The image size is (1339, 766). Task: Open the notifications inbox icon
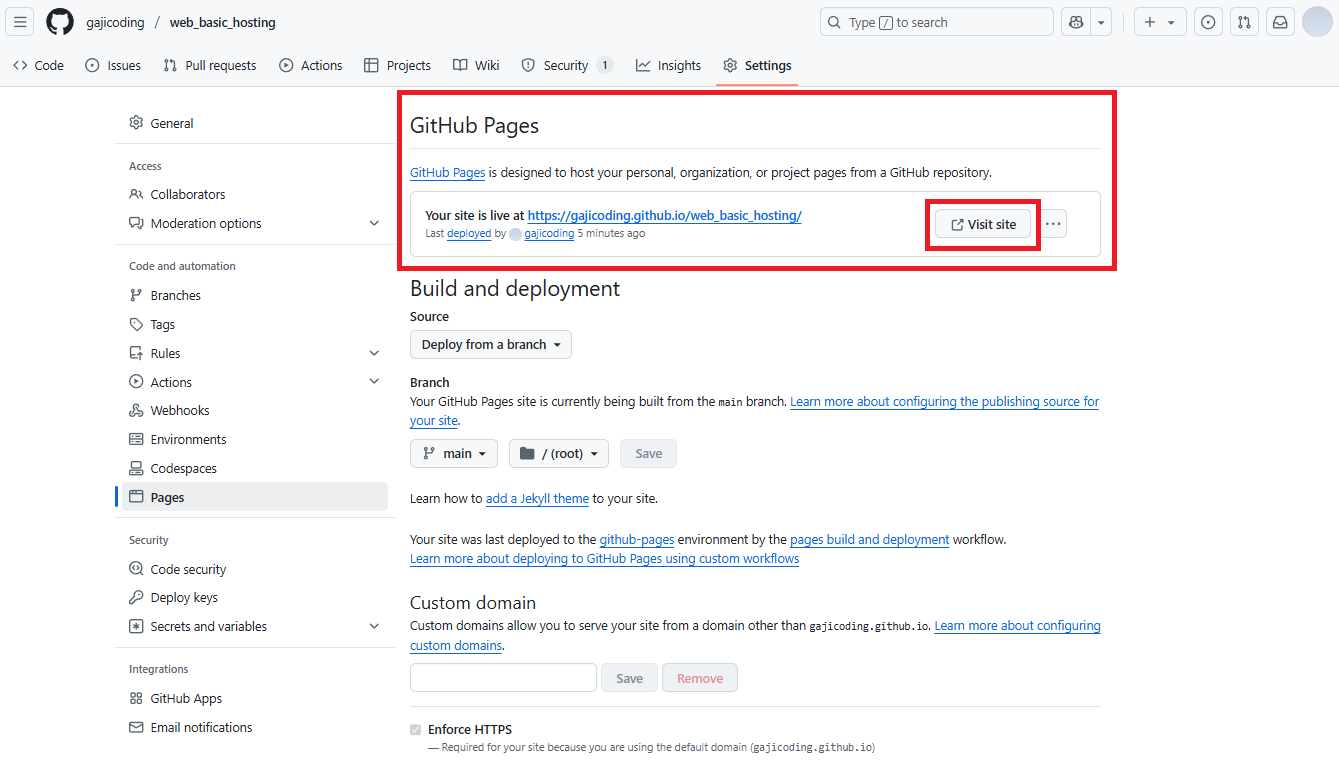[1279, 22]
